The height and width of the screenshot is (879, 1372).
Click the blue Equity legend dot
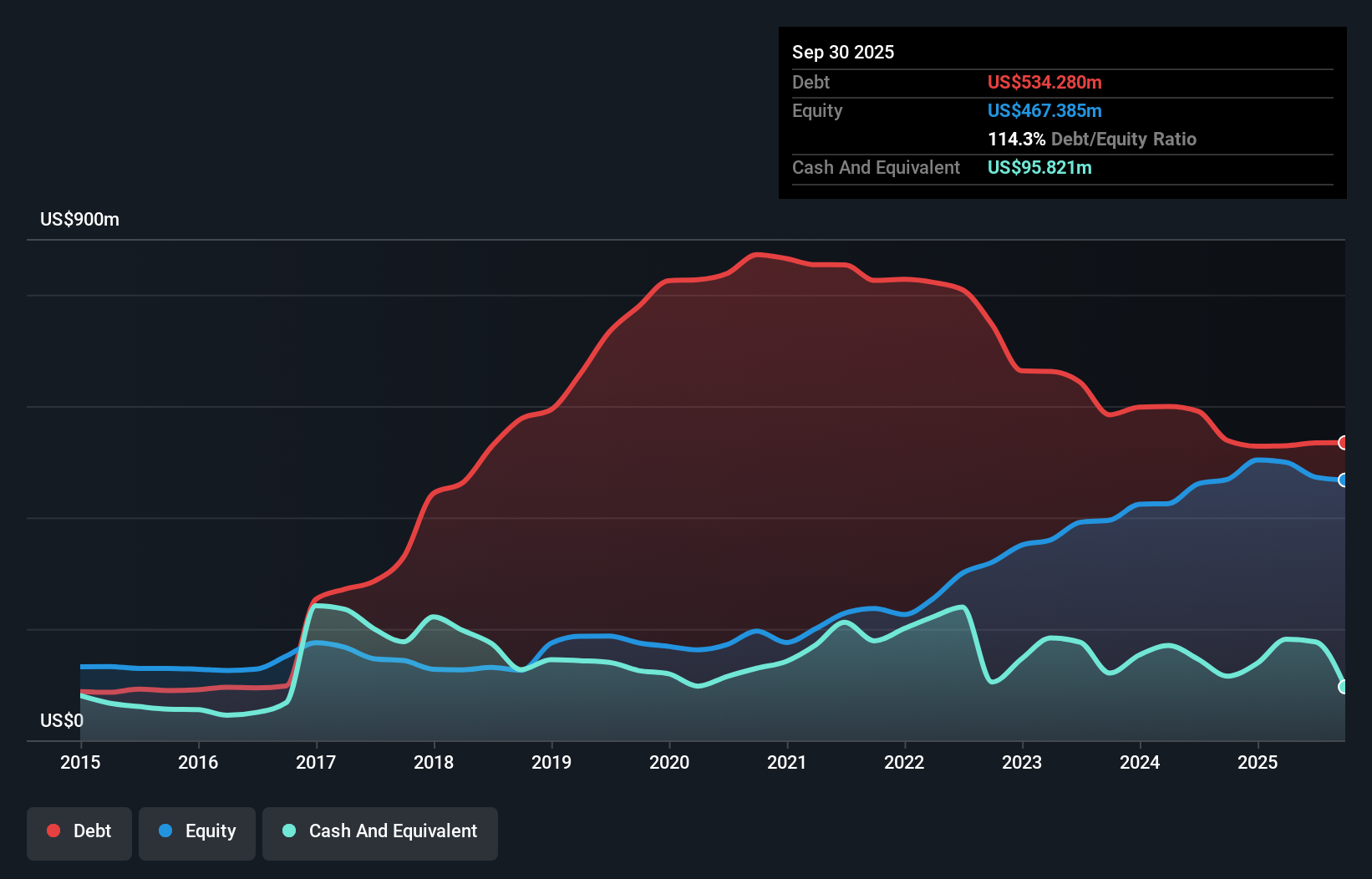pyautogui.click(x=165, y=831)
